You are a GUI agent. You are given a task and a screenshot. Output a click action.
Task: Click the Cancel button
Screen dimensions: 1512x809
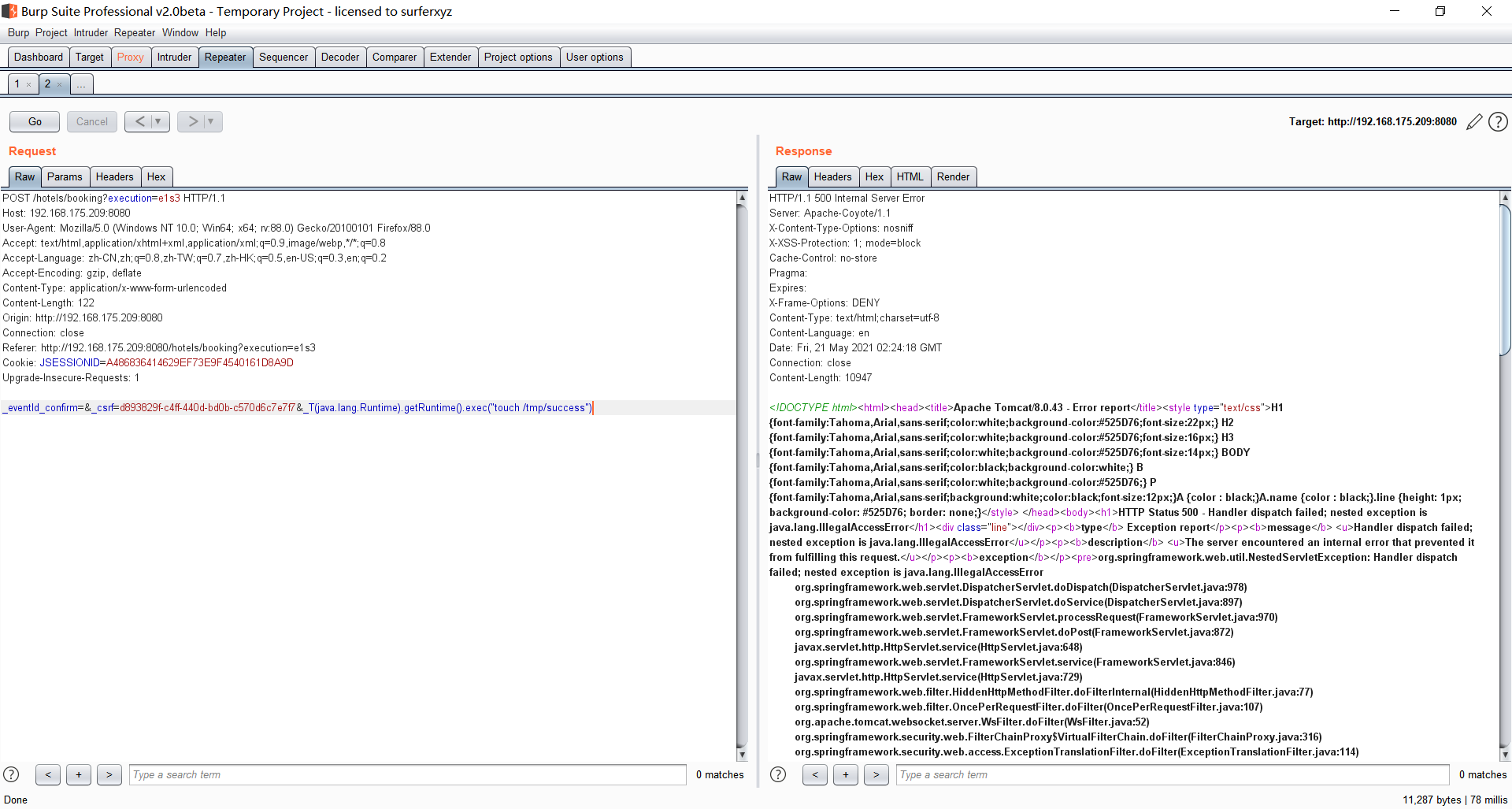point(92,121)
